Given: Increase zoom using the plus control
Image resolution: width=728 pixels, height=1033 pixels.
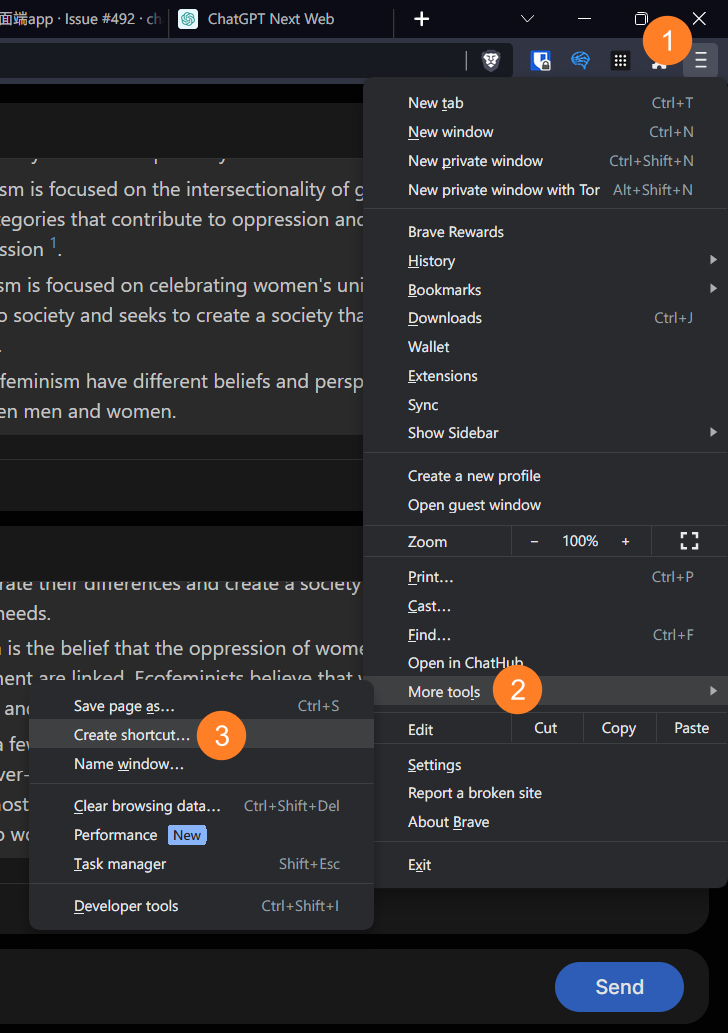Looking at the screenshot, I should [625, 540].
